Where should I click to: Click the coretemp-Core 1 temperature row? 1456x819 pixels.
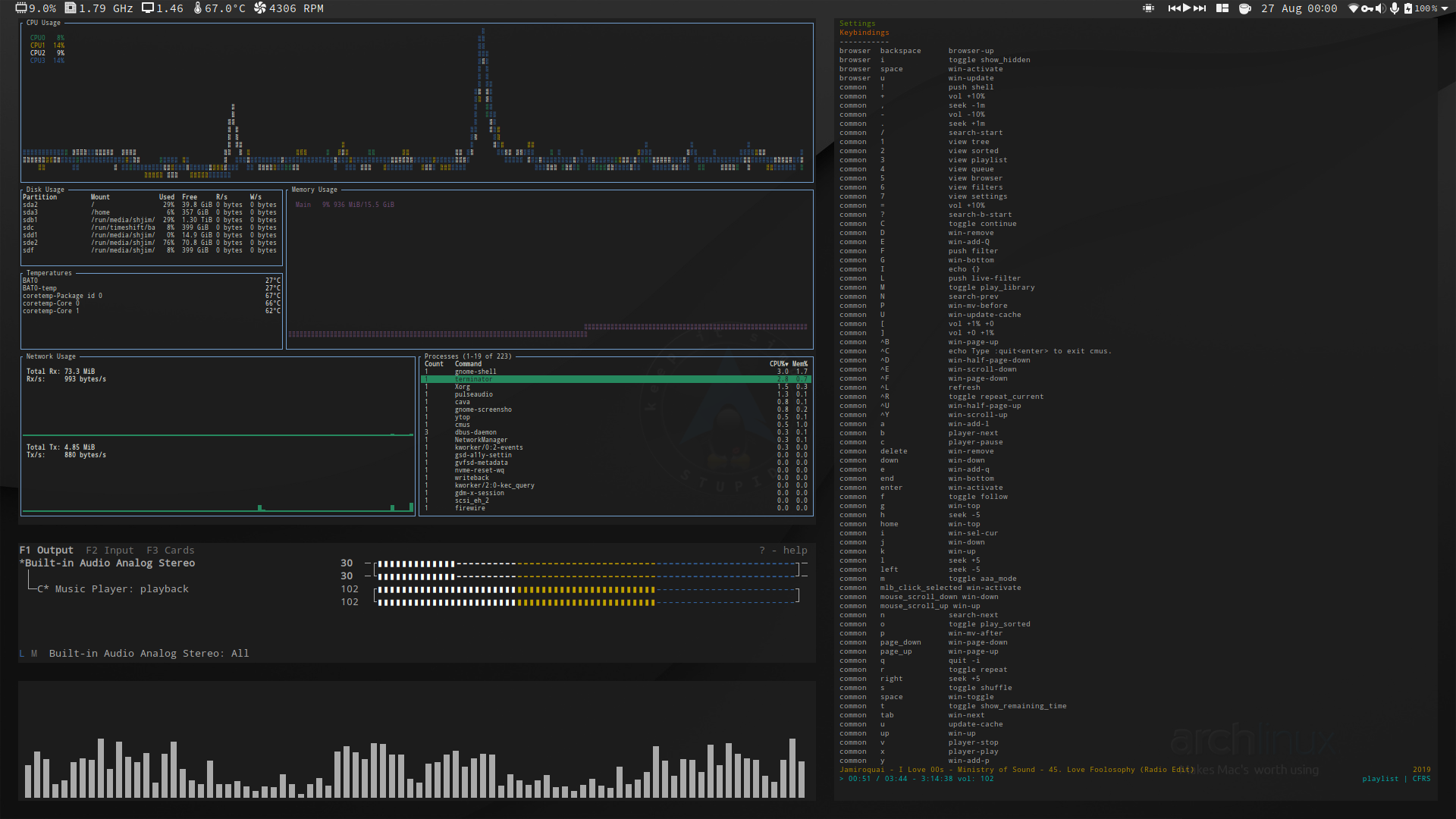pyautogui.click(x=152, y=311)
